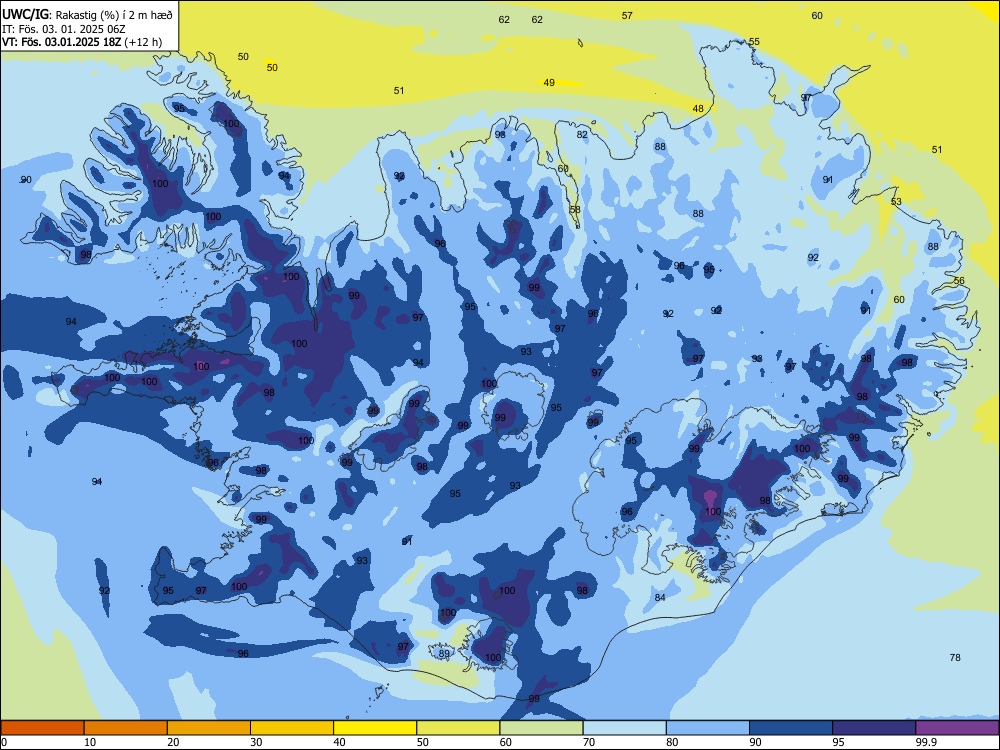Click the initial time line 'IT: Fös. 03. 01. 2025 06Z'

(63, 29)
